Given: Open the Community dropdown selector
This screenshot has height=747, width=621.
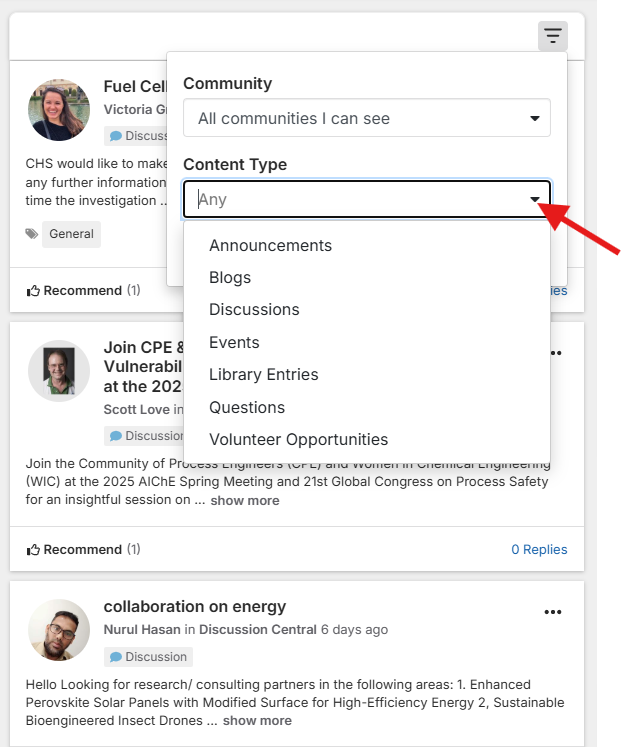Looking at the screenshot, I should coord(366,118).
